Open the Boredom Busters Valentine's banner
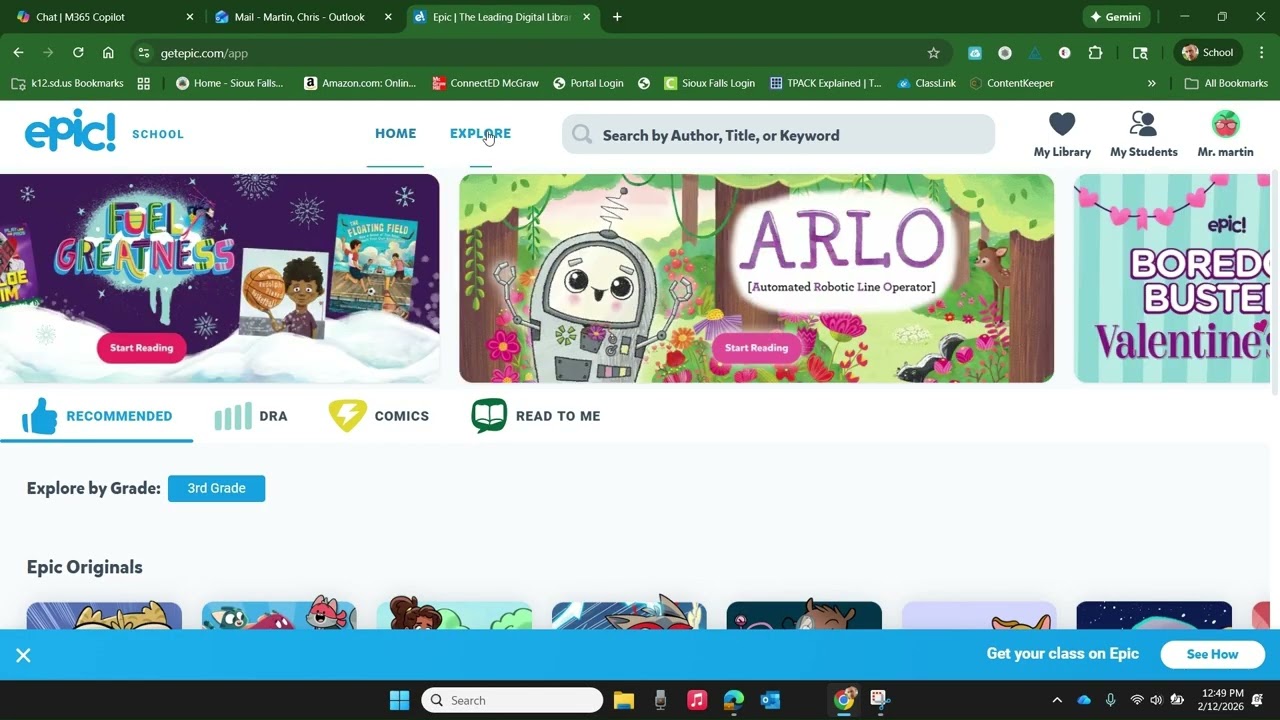The image size is (1280, 720). 1172,279
